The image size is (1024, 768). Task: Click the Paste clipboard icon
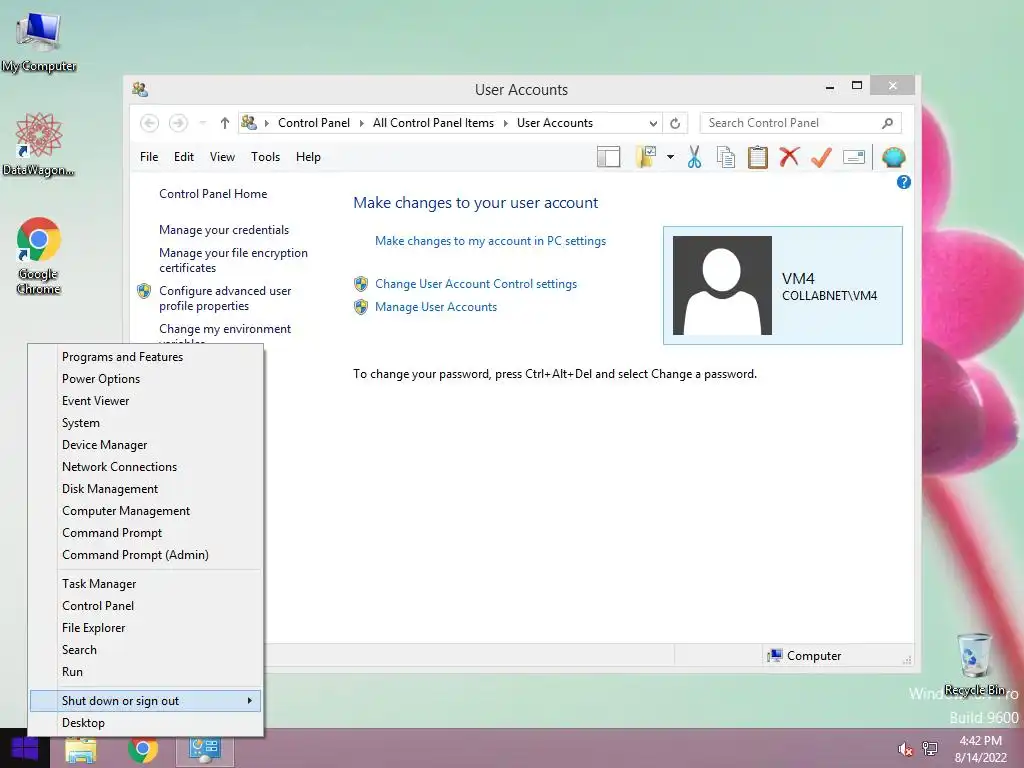click(758, 157)
